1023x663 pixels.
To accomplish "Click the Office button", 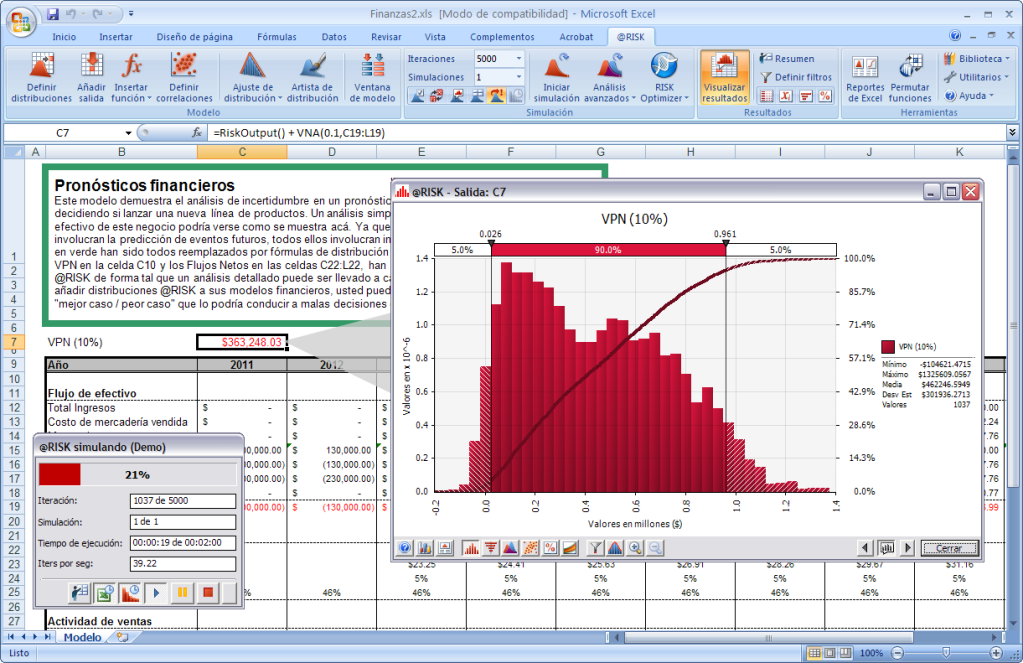I will pos(21,22).
